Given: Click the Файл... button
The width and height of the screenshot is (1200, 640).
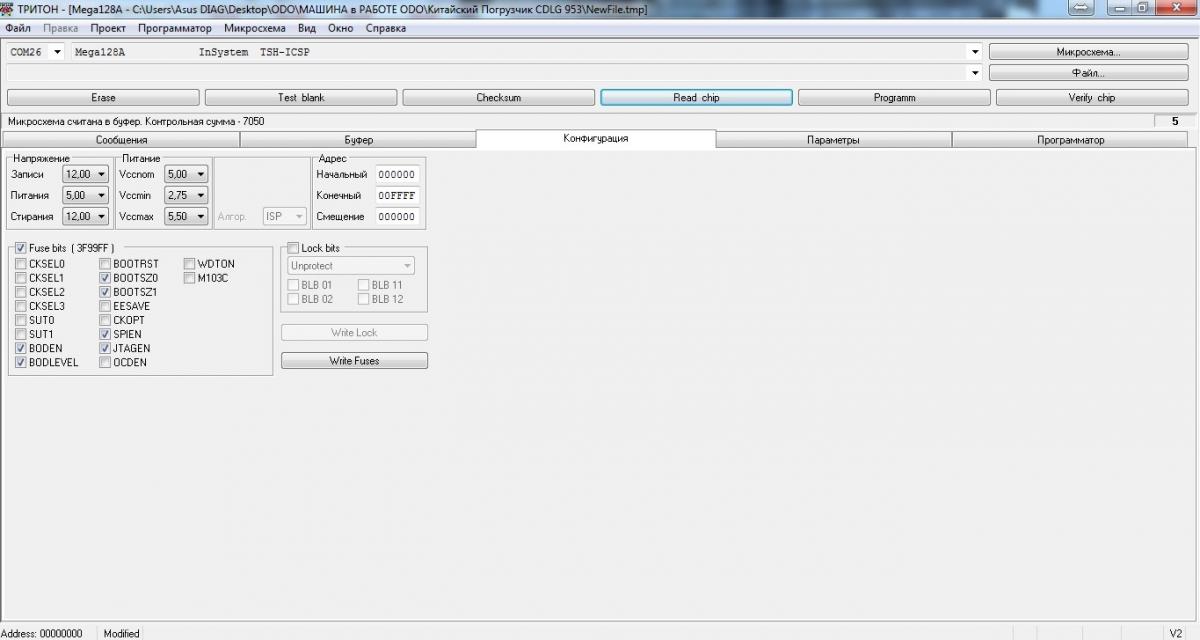Looking at the screenshot, I should pyautogui.click(x=1089, y=73).
